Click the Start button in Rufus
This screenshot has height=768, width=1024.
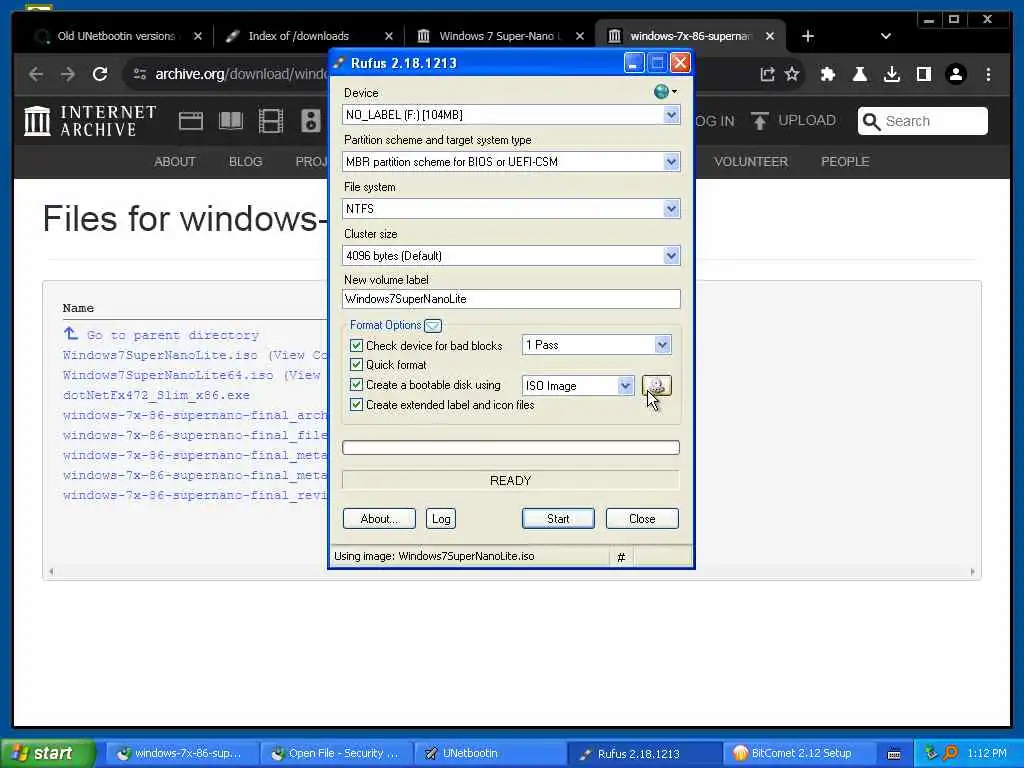click(558, 519)
